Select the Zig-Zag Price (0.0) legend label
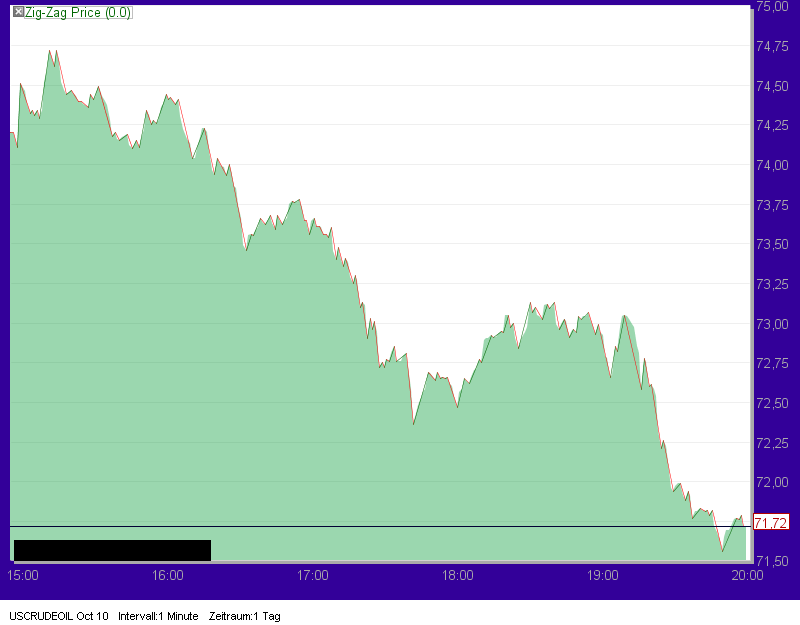Screen dimensions: 800x625 [x=78, y=12]
